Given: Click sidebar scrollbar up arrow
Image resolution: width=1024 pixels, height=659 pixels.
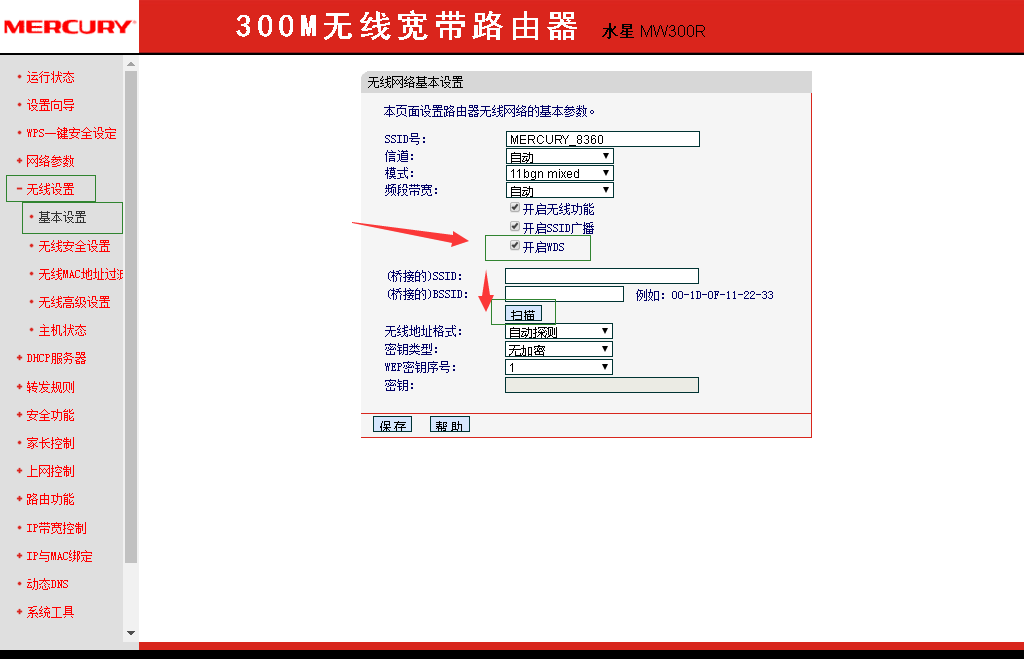Looking at the screenshot, I should pos(131,64).
